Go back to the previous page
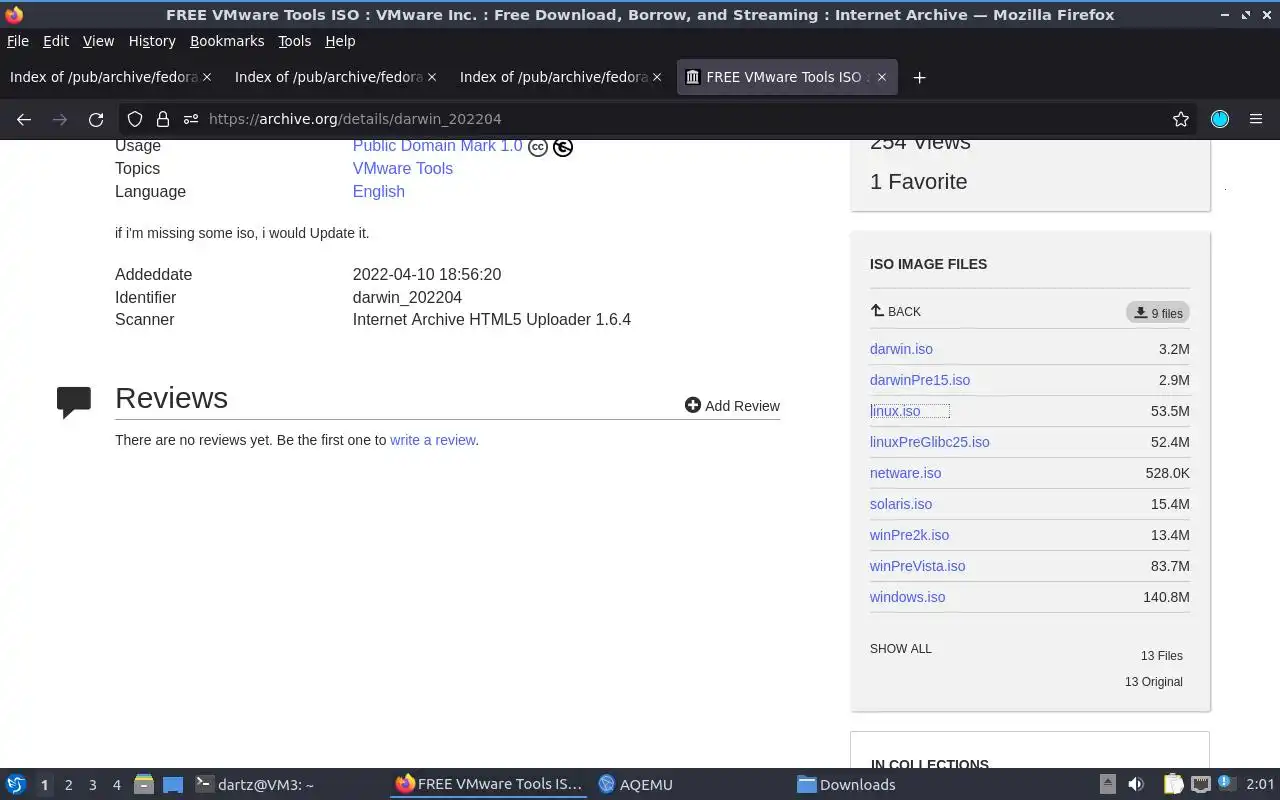The image size is (1280, 800). (x=24, y=119)
